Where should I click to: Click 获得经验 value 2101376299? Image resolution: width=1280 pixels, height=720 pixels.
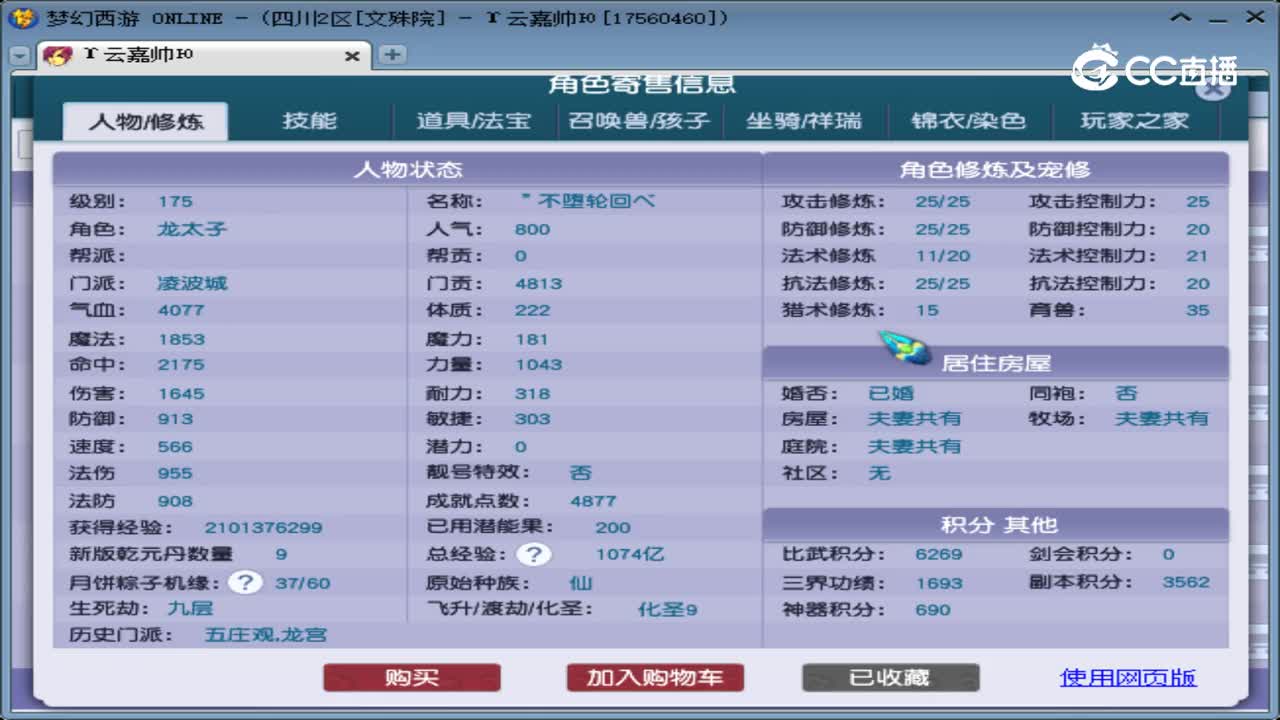tap(263, 527)
